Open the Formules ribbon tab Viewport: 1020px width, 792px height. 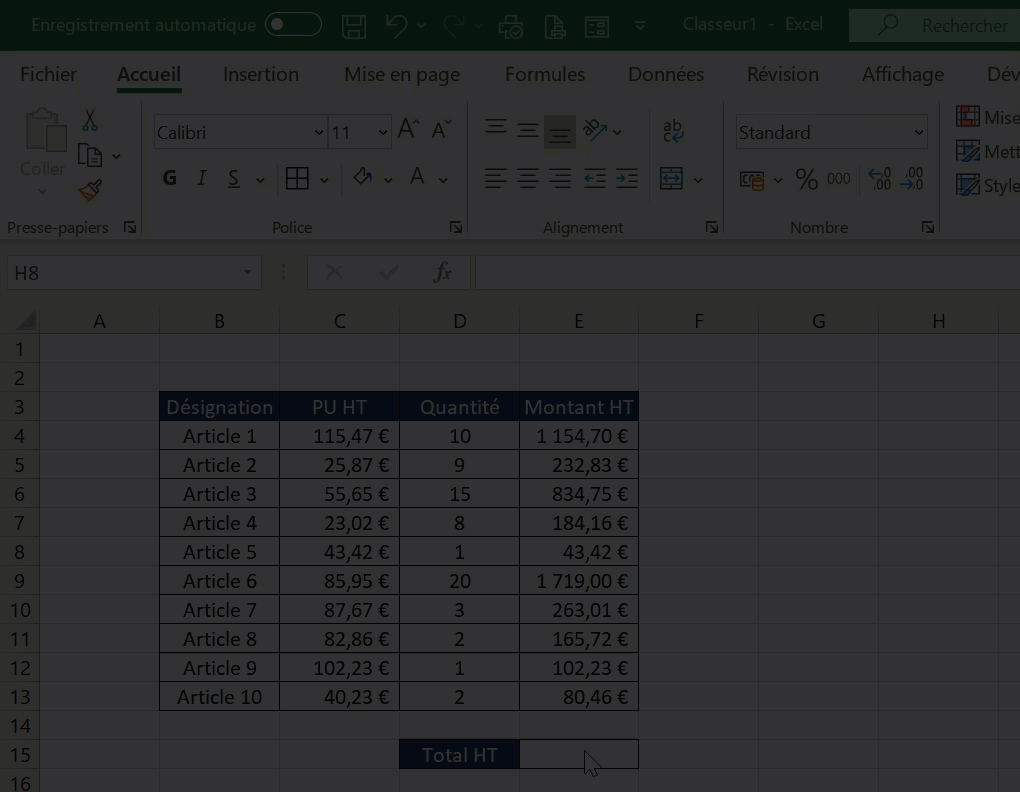coord(545,74)
